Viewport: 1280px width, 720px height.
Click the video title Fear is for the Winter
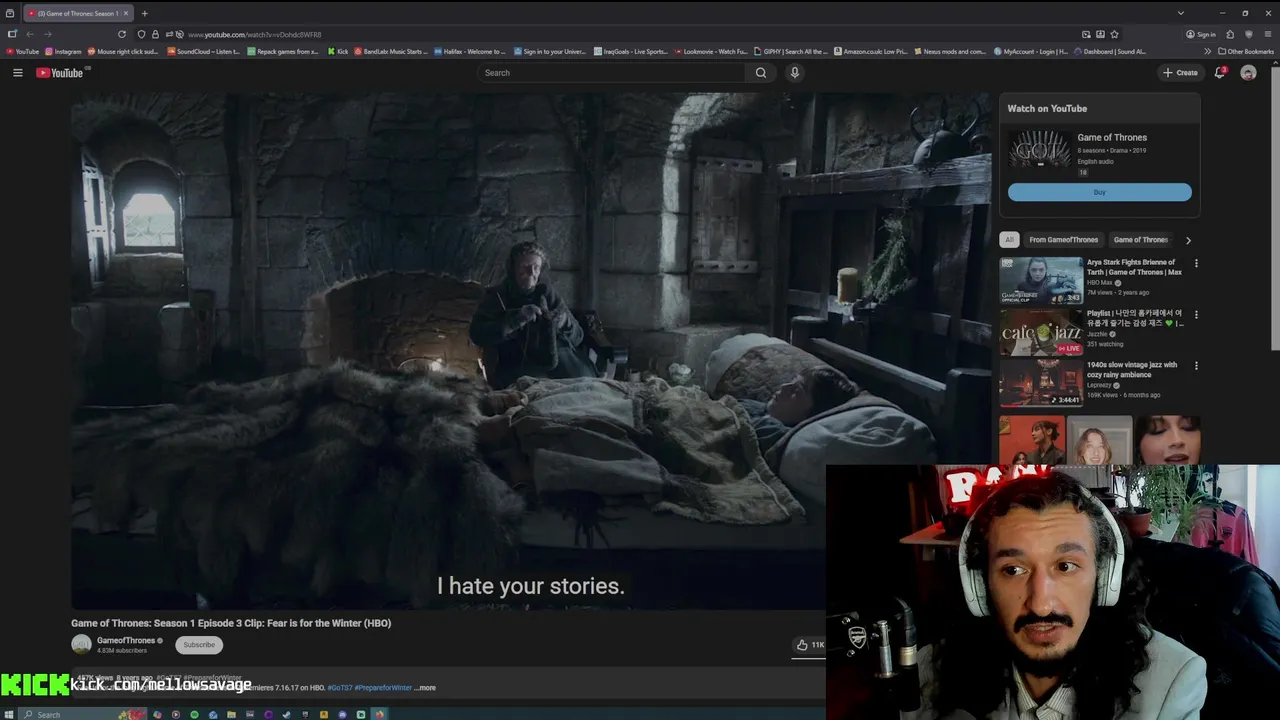pos(231,623)
